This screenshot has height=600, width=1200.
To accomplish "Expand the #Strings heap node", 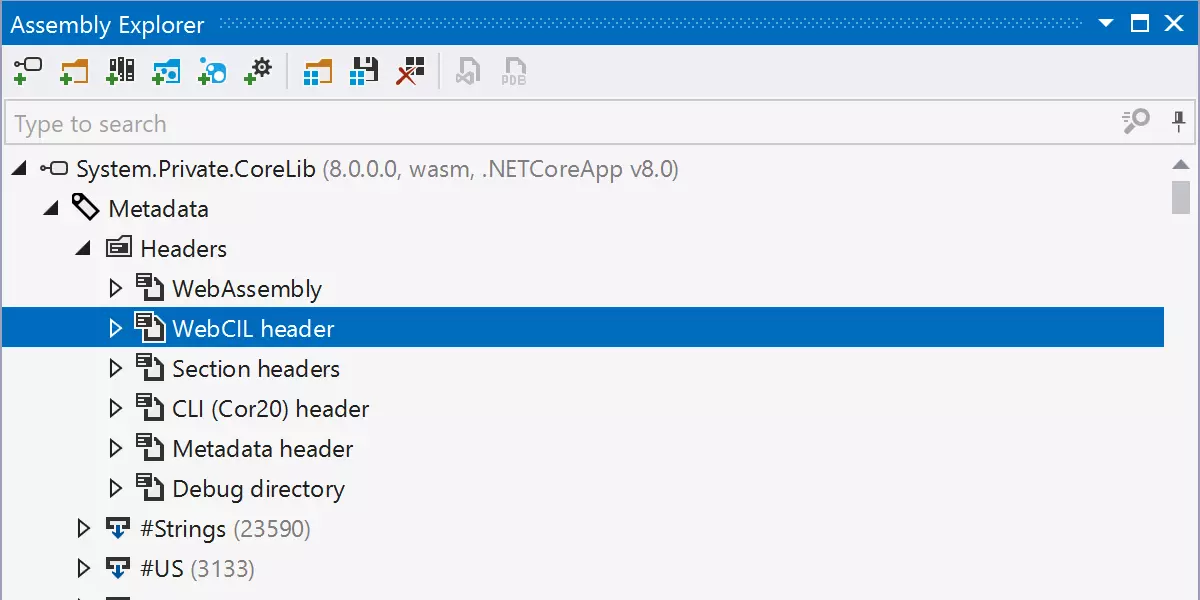I will (x=83, y=529).
